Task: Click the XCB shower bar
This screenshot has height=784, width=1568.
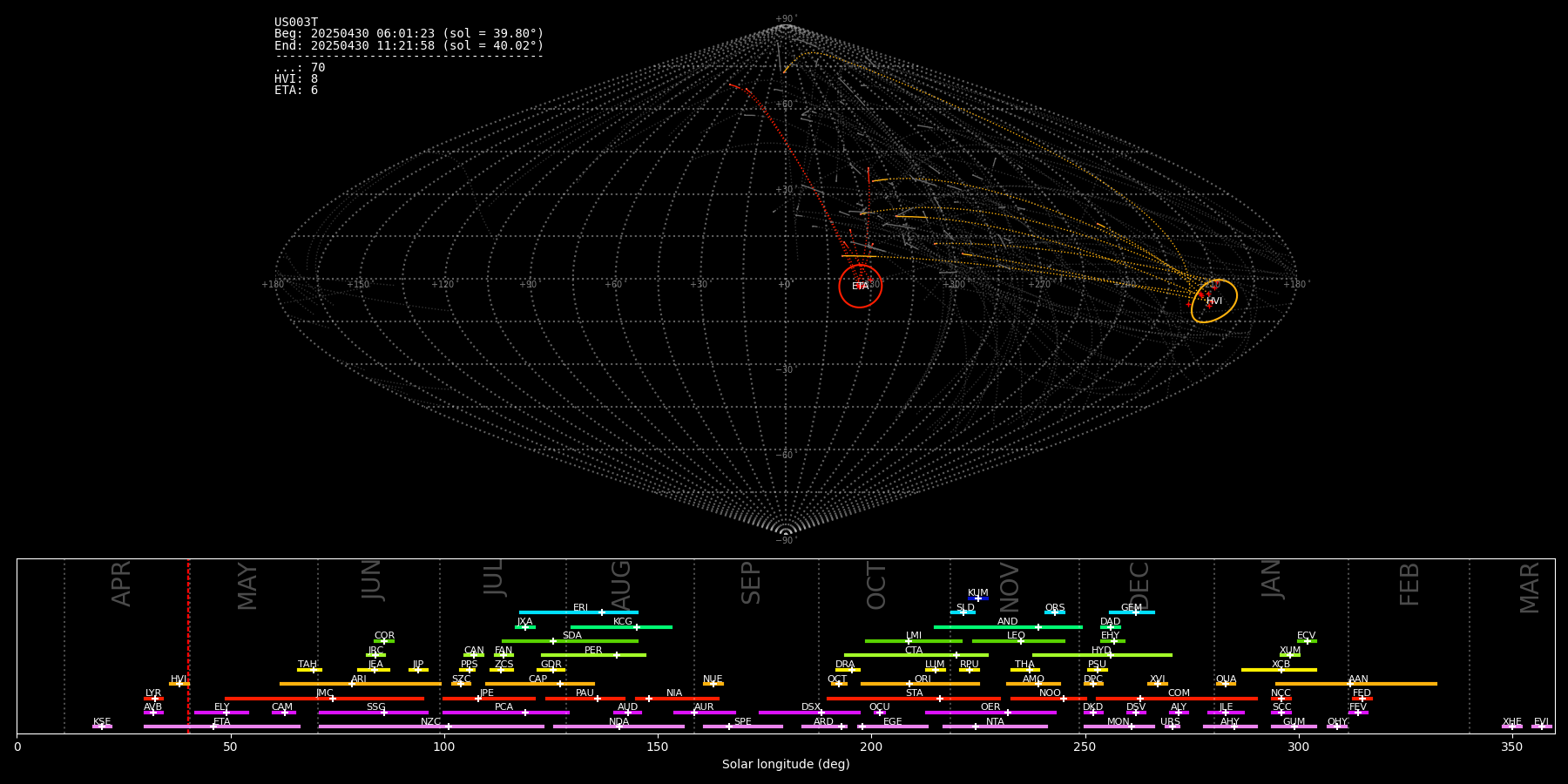Action: pos(1279,670)
